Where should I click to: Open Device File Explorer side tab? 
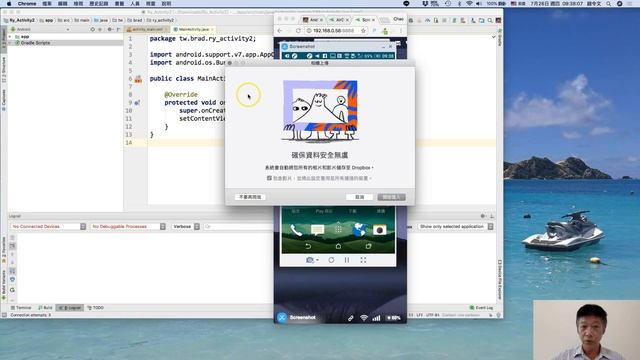click(500, 280)
